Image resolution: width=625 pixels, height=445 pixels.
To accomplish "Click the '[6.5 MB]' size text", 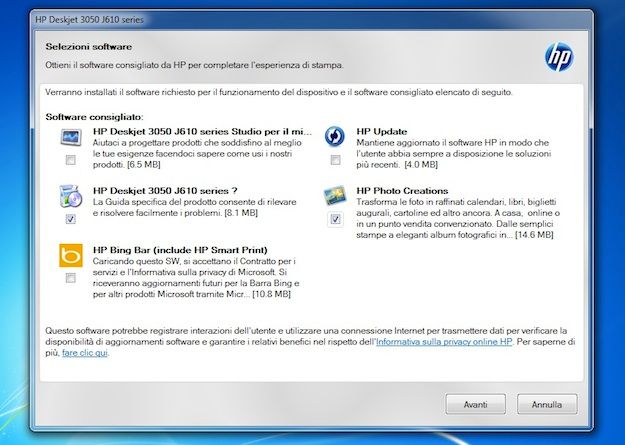I will [x=143, y=165].
